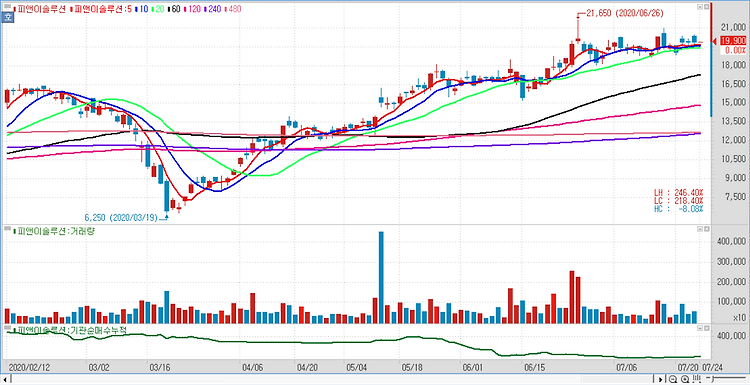Select the blue 10 moving average legend

click(142, 9)
